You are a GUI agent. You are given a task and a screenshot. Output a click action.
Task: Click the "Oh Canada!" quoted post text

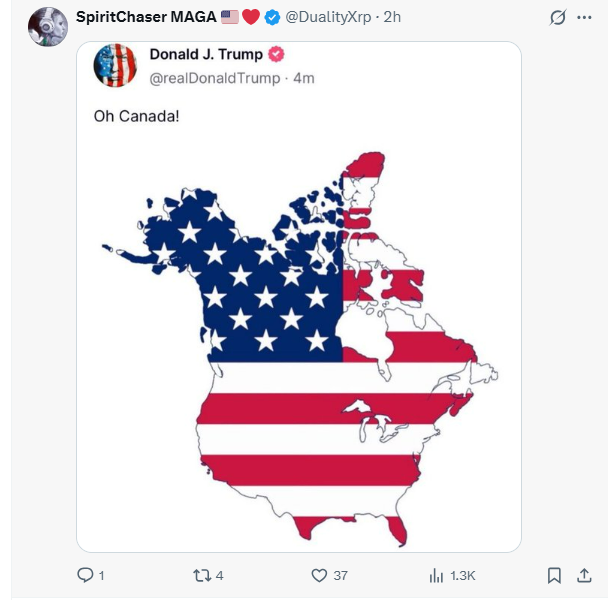(x=136, y=116)
